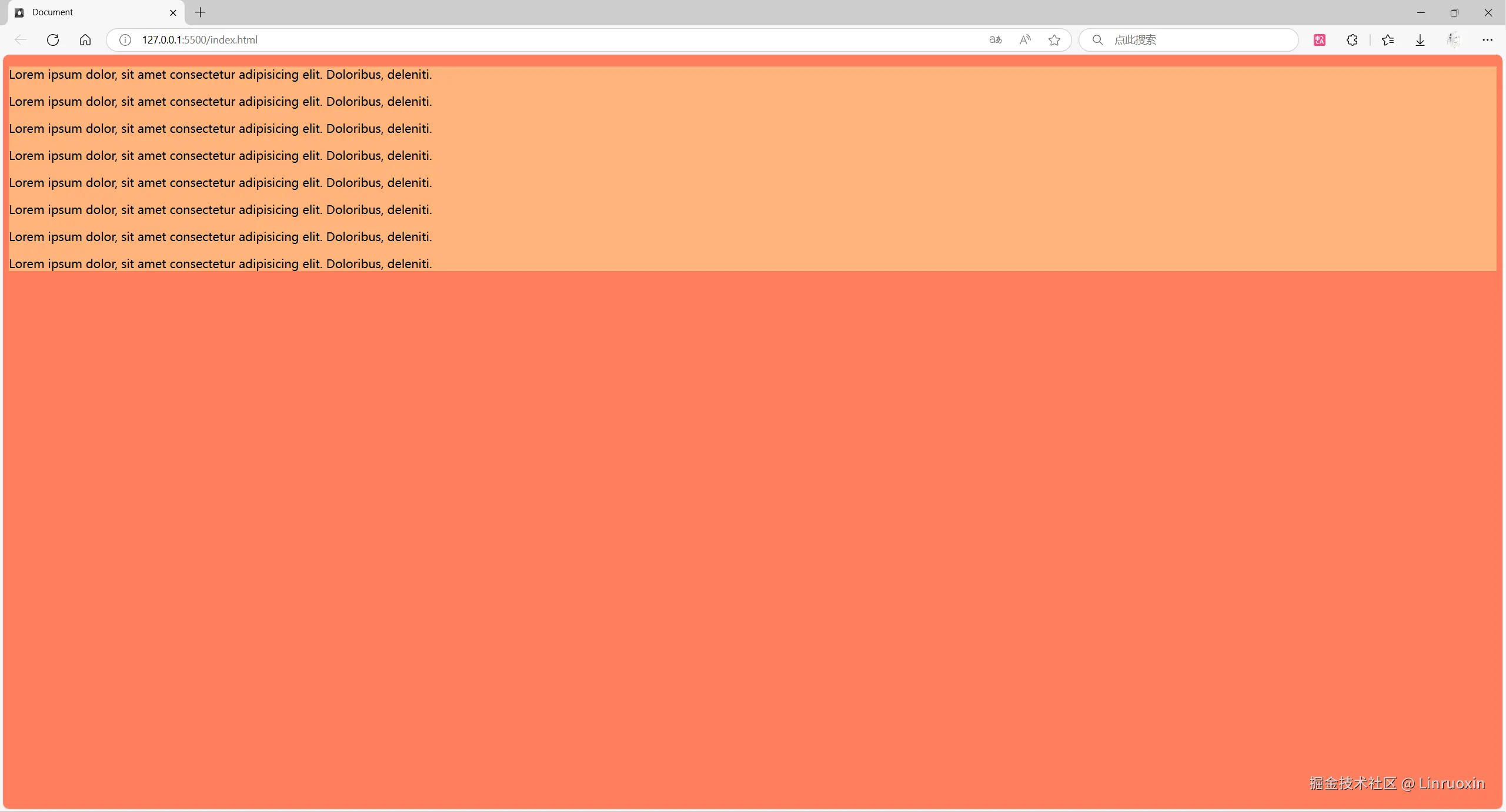Viewport: 1506px width, 812px height.
Task: Activate the read aloud icon
Action: pos(1025,40)
